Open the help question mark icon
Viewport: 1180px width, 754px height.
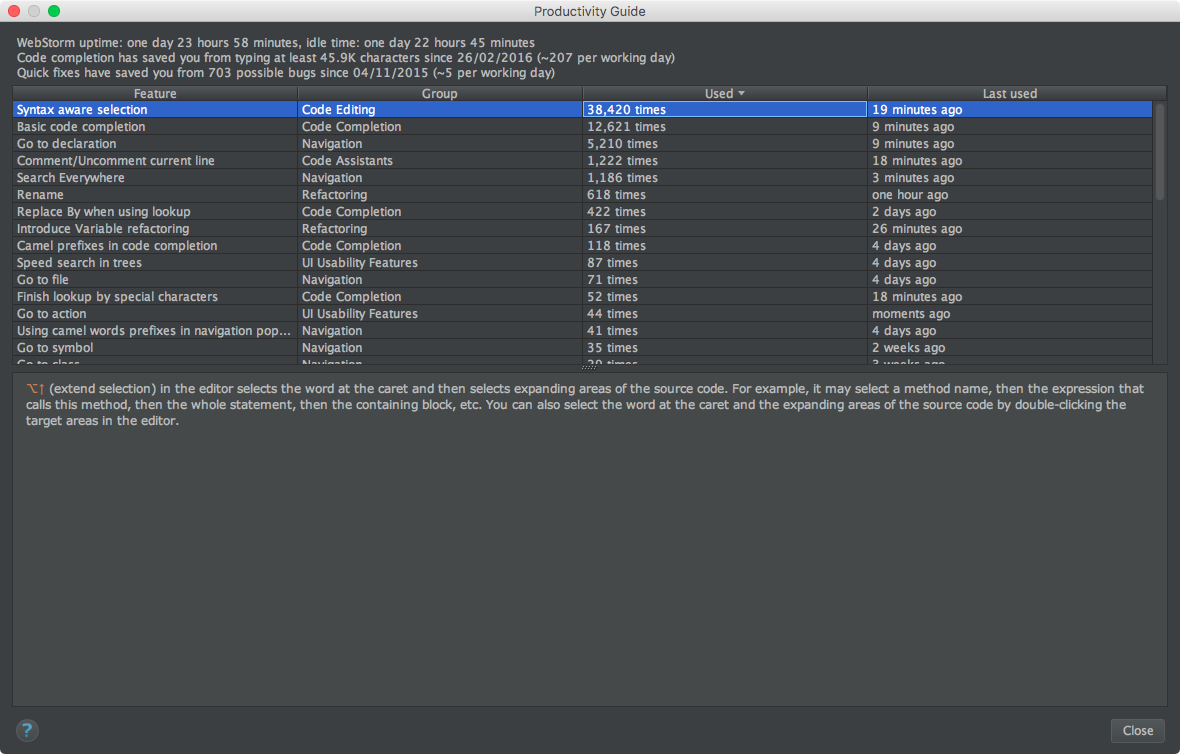[27, 730]
